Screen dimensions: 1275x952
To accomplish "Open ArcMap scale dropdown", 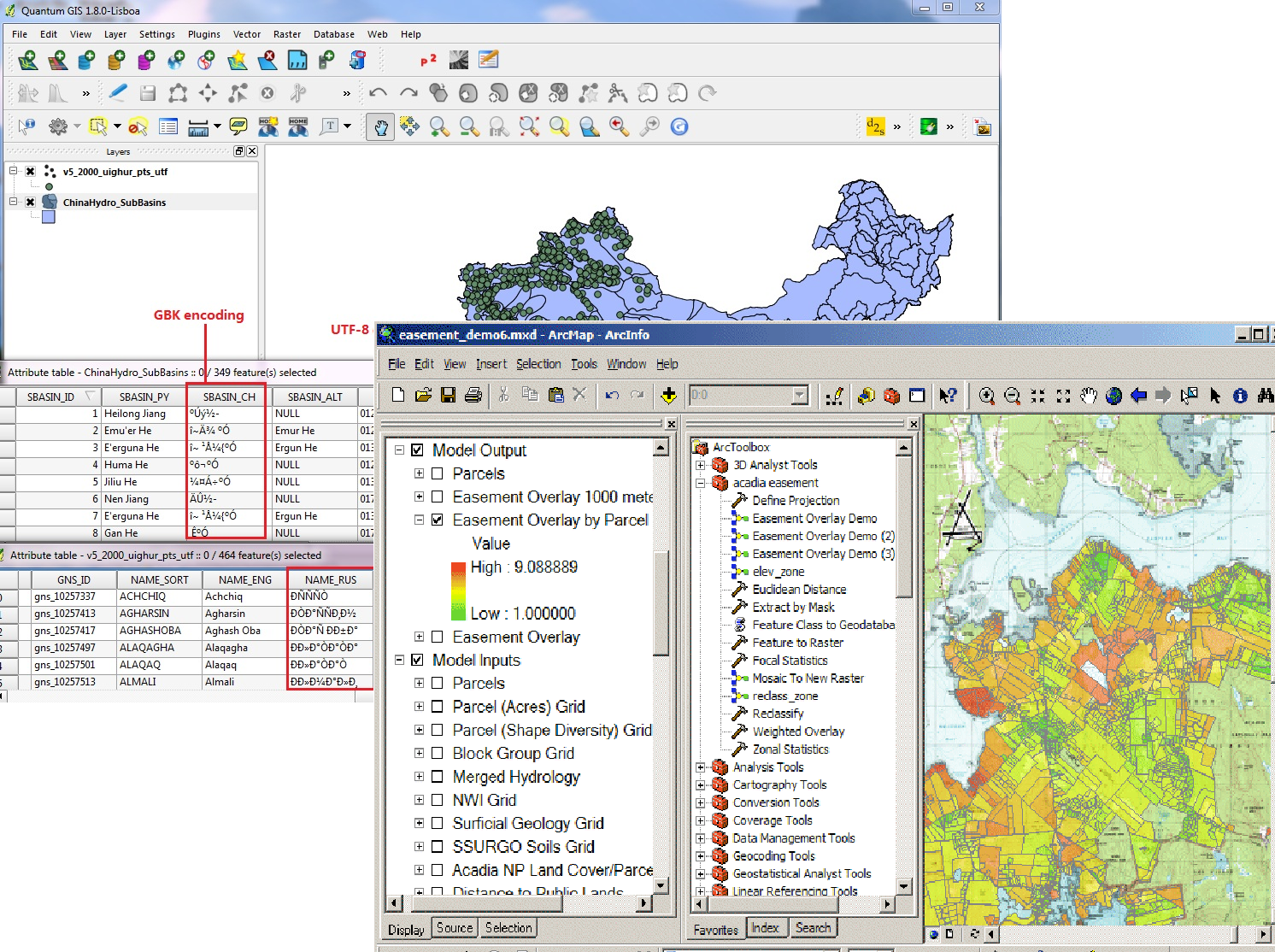I will point(800,395).
